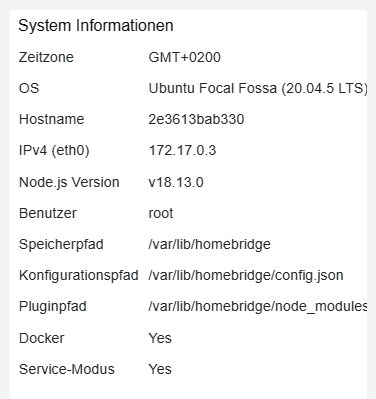
Task: Click the node_modules plugin path value
Action: click(258, 306)
